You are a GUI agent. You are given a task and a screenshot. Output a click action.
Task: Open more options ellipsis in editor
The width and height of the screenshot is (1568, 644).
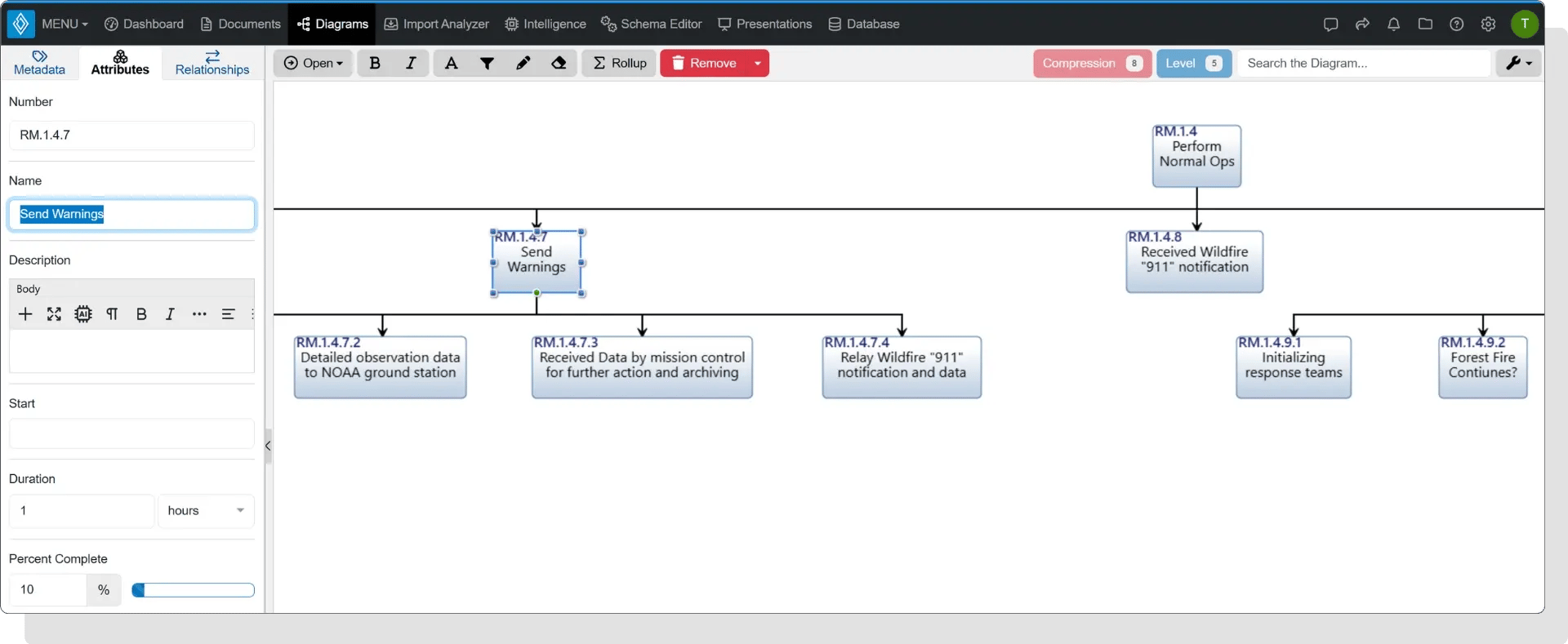coord(199,314)
